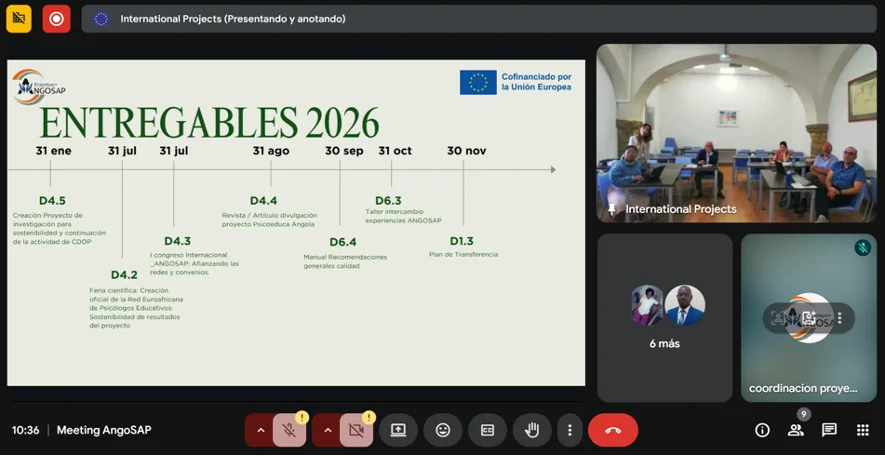Image resolution: width=885 pixels, height=456 pixels.
Task: Select the International Projects video tile
Action: [736, 133]
